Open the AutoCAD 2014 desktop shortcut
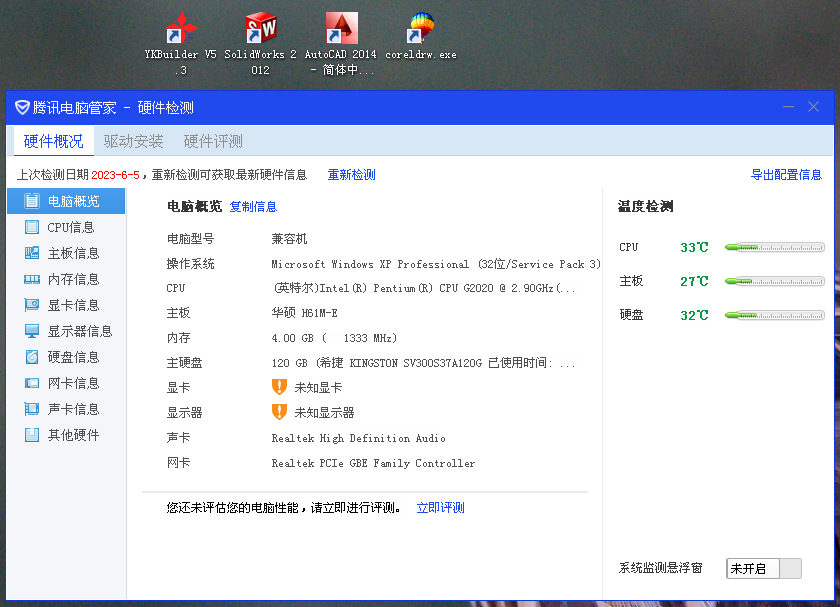The height and width of the screenshot is (607, 840). [x=341, y=29]
